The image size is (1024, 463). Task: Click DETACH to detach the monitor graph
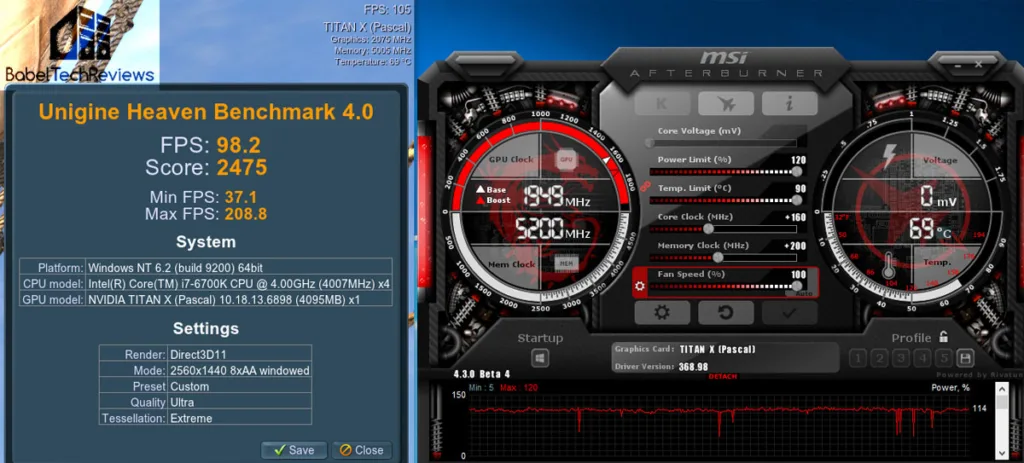[723, 377]
